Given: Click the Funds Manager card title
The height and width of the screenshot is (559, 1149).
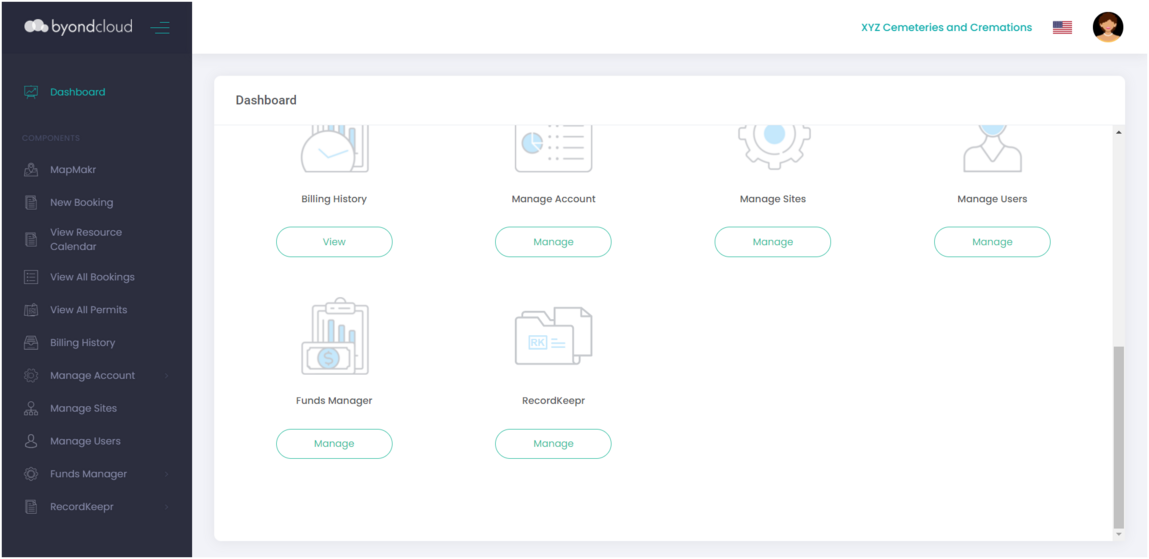Looking at the screenshot, I should click(334, 401).
